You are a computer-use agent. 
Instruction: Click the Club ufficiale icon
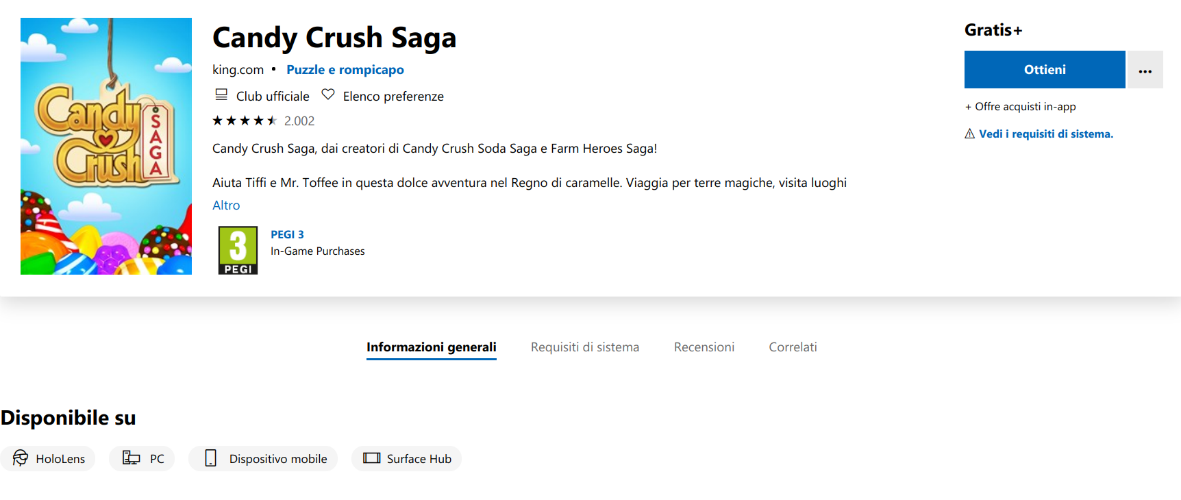[x=221, y=96]
